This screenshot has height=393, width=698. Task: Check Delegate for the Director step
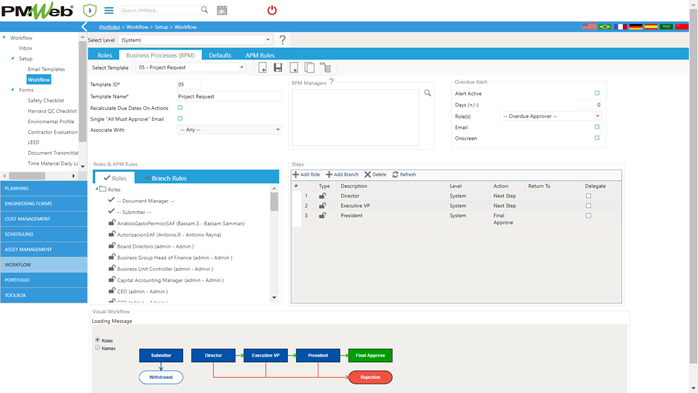(x=588, y=196)
